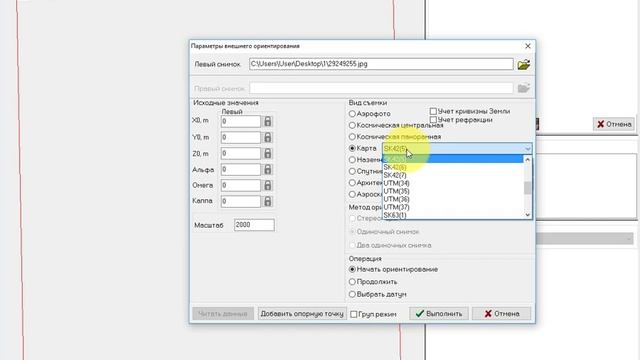Click the Левый снимок file path field

point(381,64)
